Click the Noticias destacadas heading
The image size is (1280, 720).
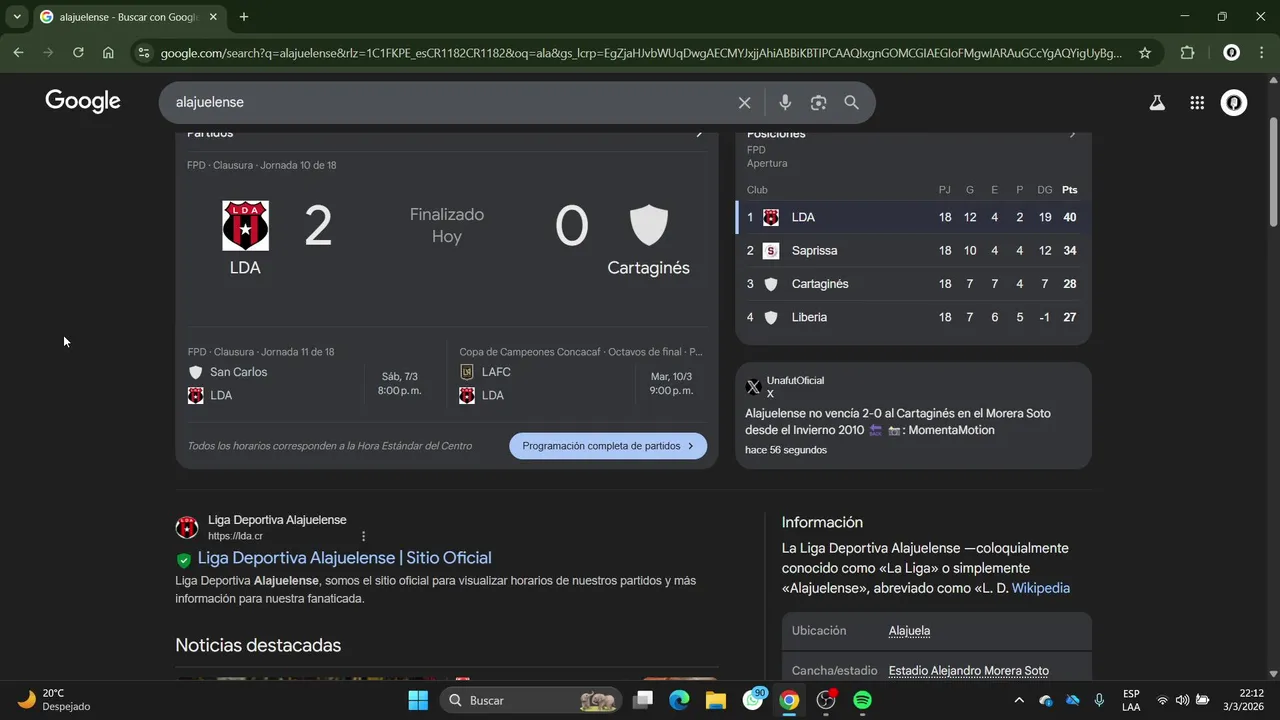258,645
